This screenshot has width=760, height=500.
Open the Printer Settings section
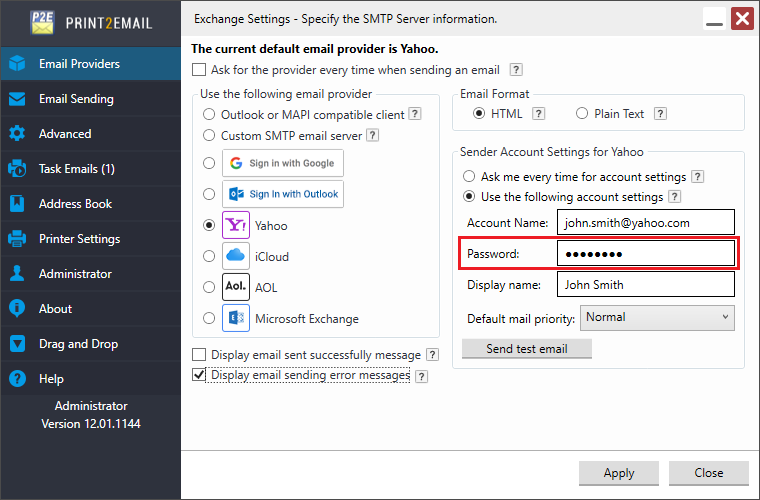tap(91, 238)
